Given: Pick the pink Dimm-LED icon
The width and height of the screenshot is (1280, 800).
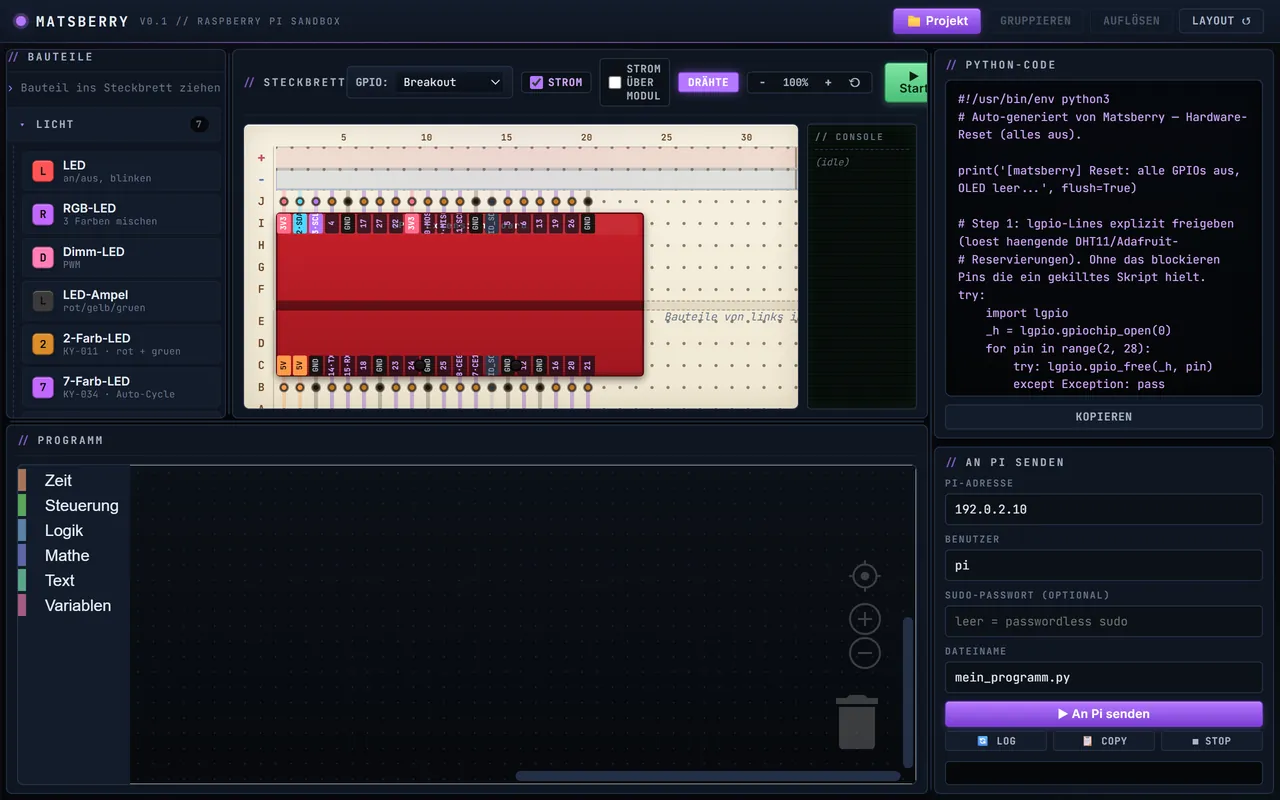Looking at the screenshot, I should [42, 258].
